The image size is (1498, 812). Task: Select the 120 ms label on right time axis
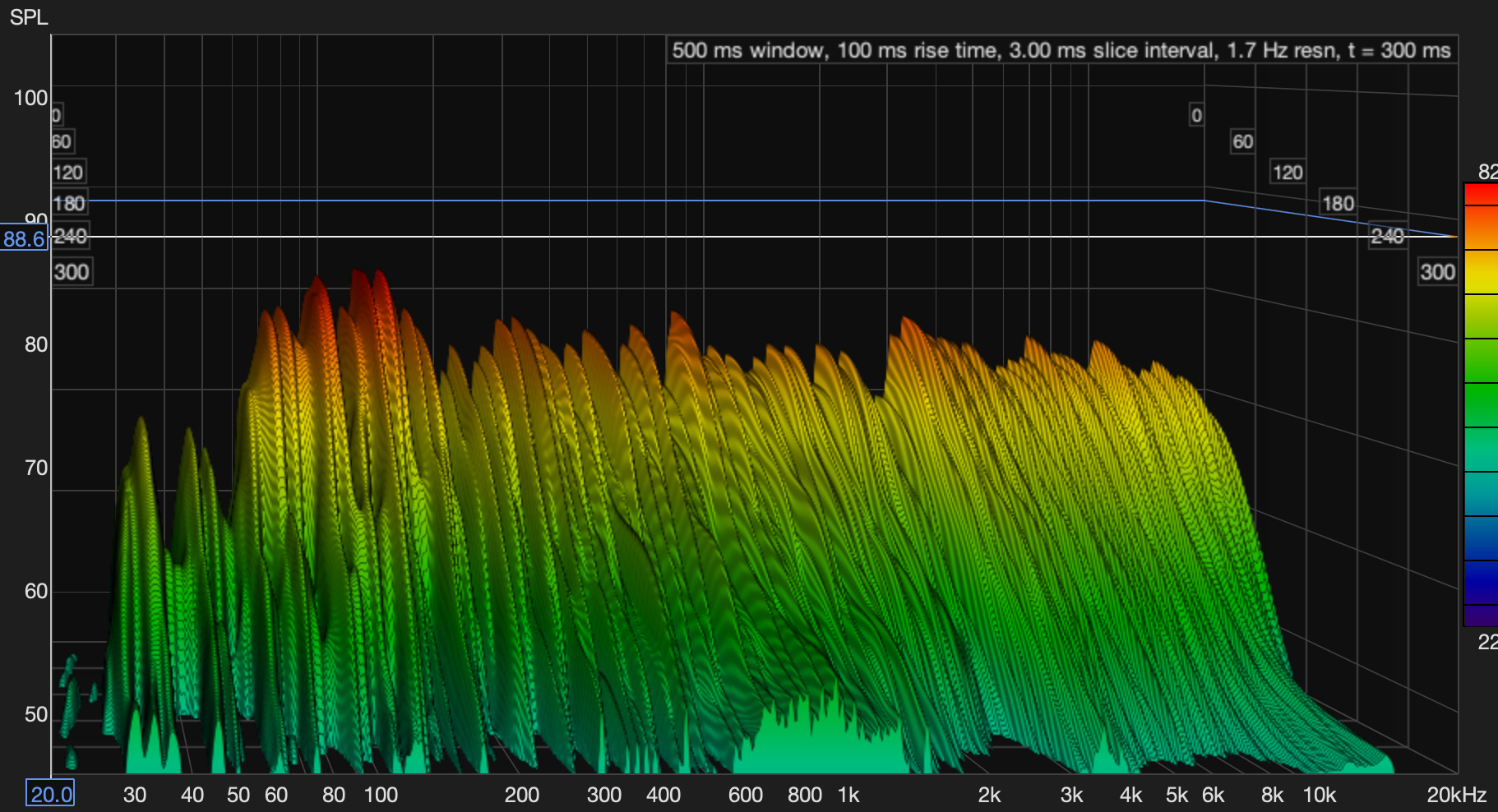(x=1288, y=173)
